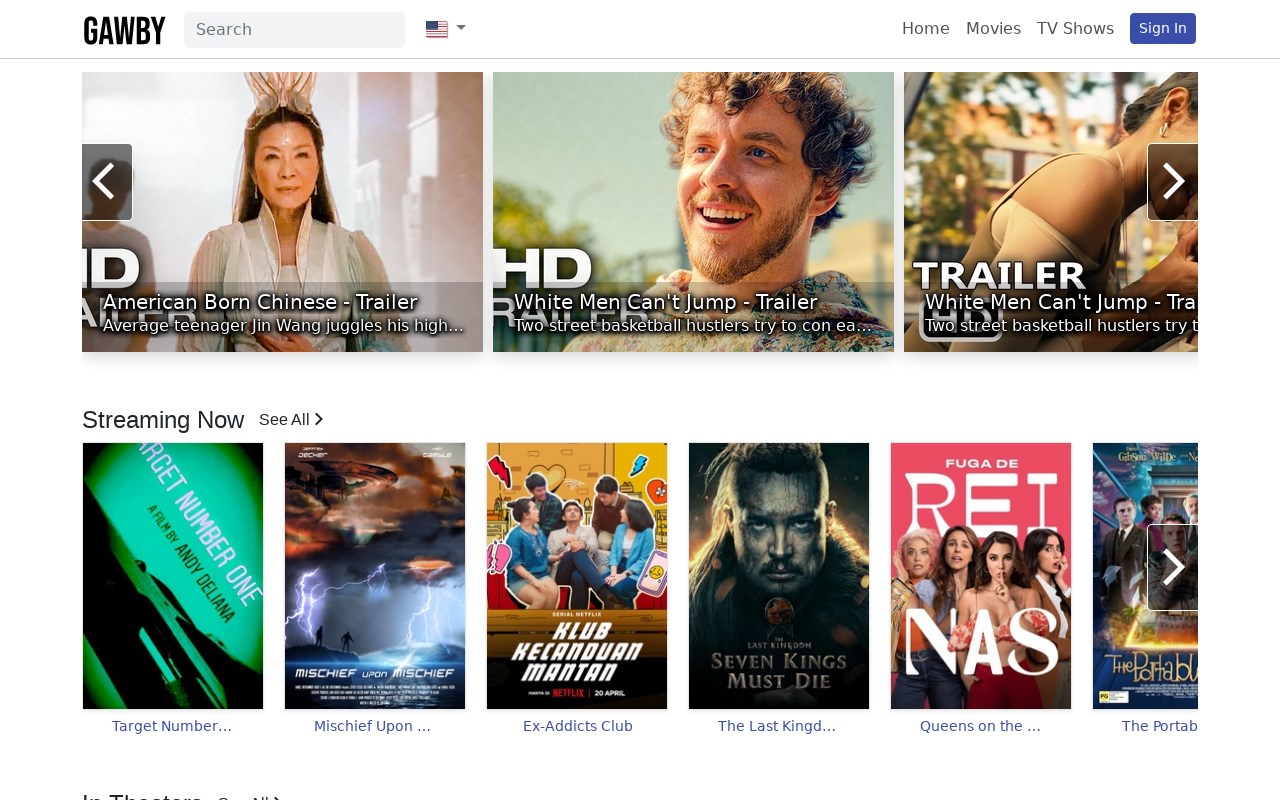Click the 'Mischief Upon …' title link
Viewport: 1280px width, 800px height.
[x=372, y=726]
